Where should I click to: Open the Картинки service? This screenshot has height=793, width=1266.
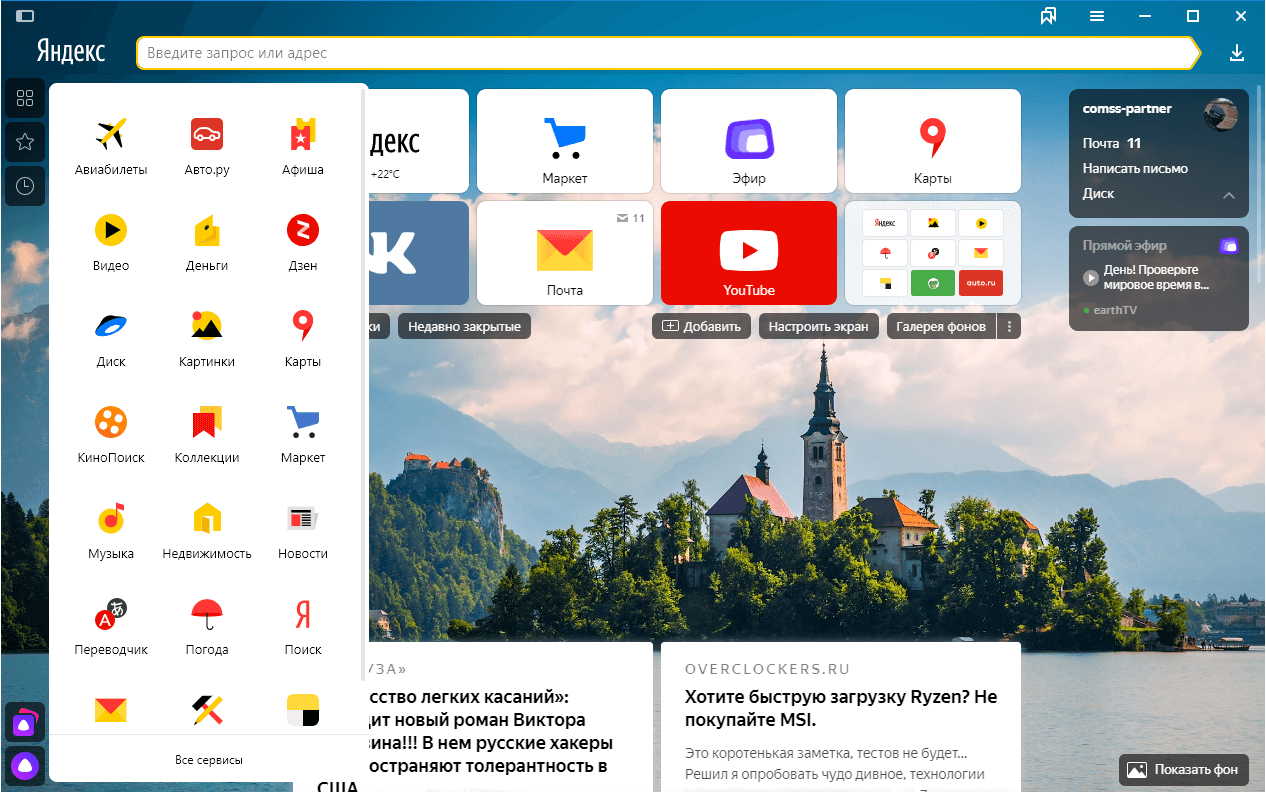coord(207,338)
